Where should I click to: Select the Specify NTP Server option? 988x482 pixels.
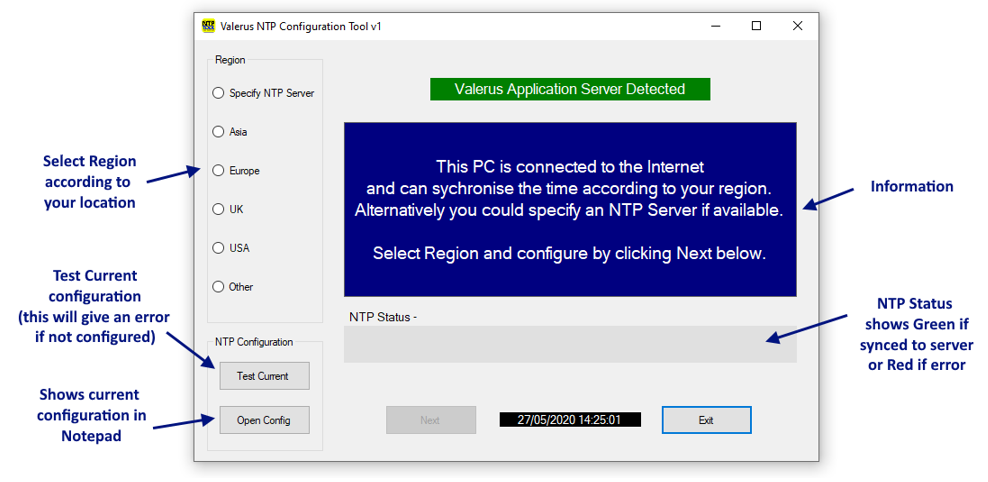219,93
